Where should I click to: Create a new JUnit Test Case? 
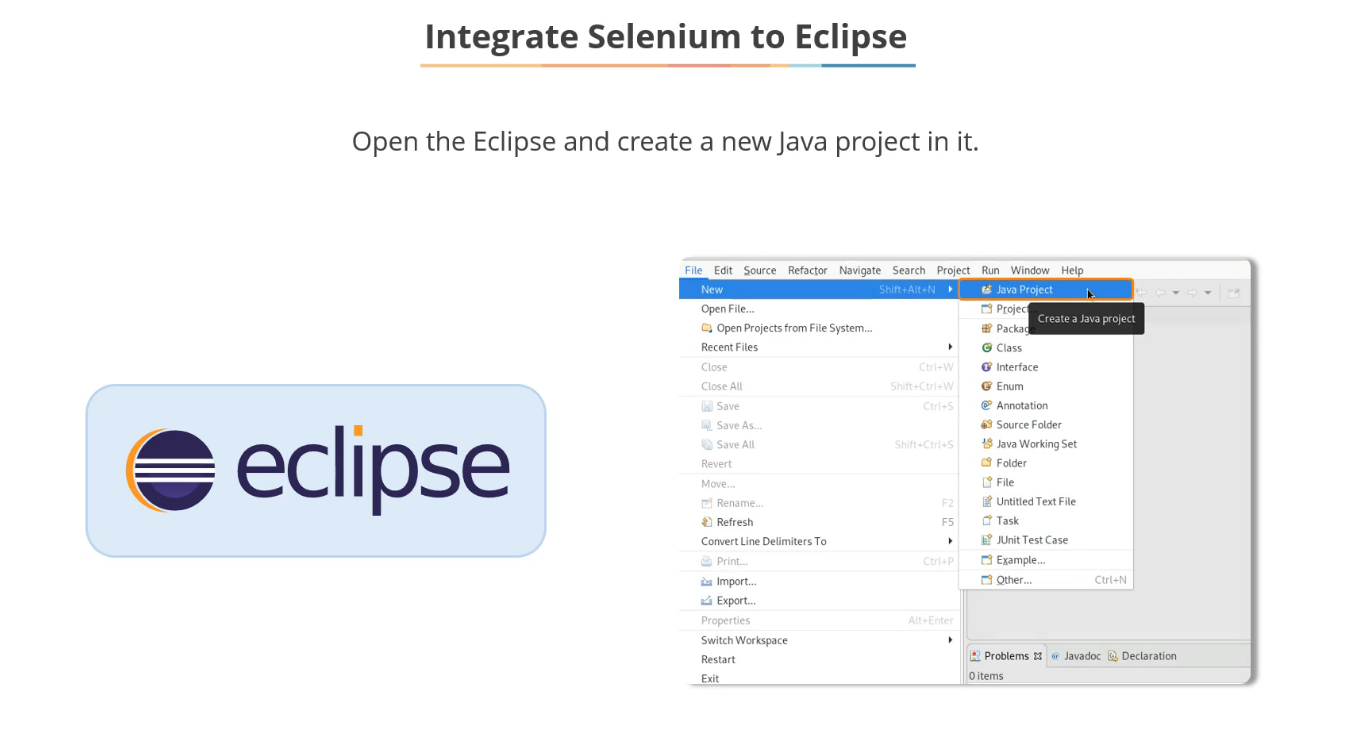[1046, 540]
